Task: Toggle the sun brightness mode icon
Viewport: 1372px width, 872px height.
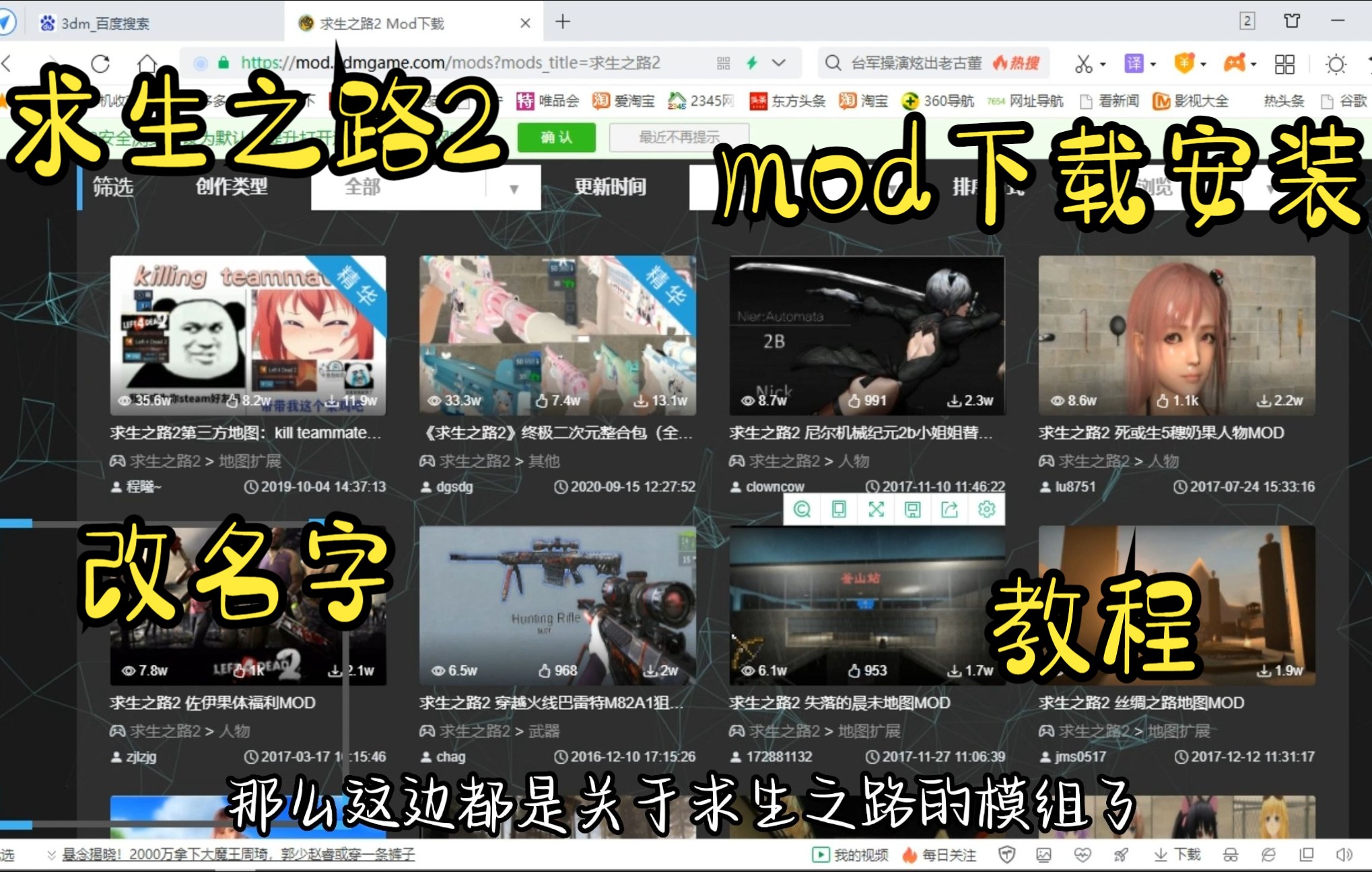Action: click(x=1336, y=64)
